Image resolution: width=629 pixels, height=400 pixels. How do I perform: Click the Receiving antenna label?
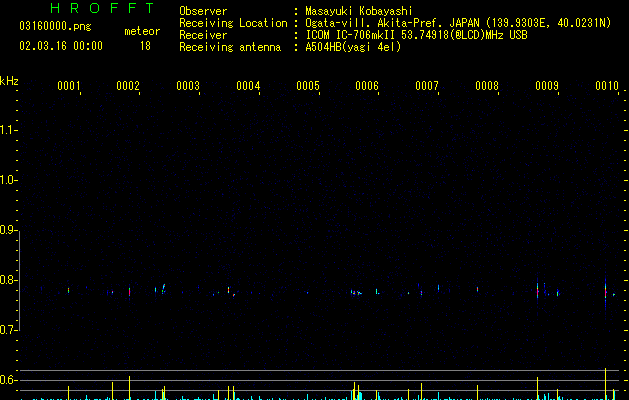pos(230,47)
